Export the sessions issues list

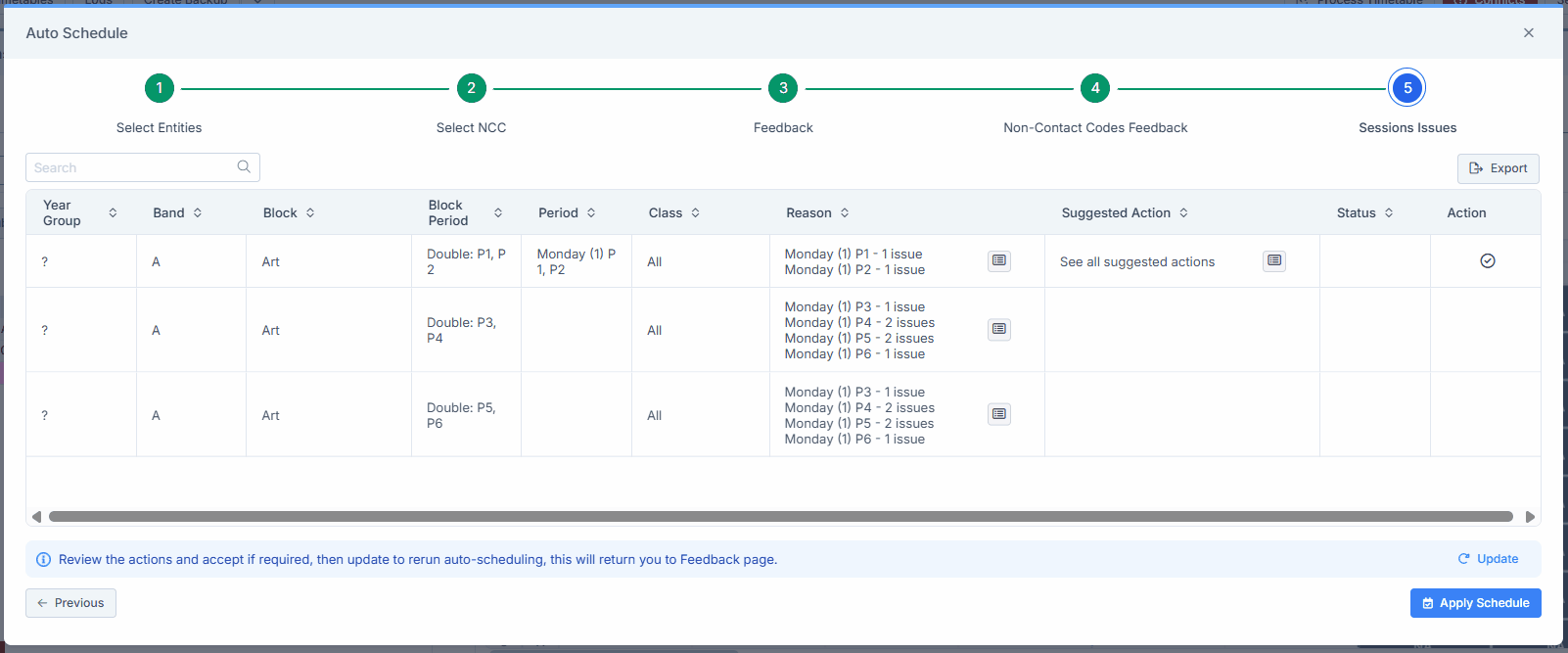pyautogui.click(x=1498, y=168)
